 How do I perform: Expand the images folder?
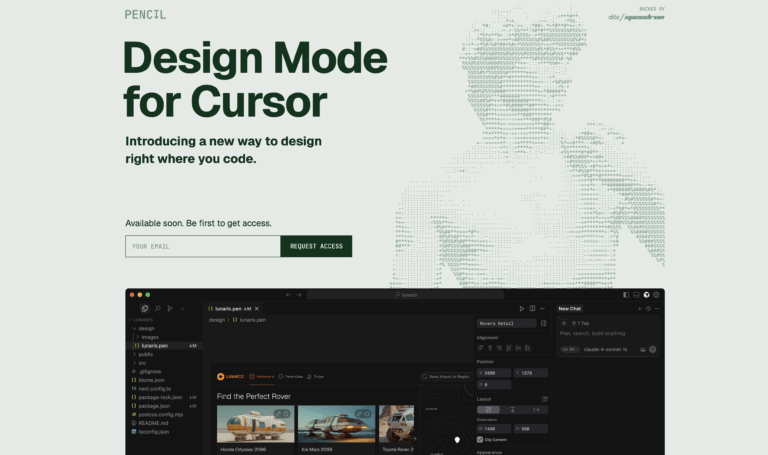point(150,337)
